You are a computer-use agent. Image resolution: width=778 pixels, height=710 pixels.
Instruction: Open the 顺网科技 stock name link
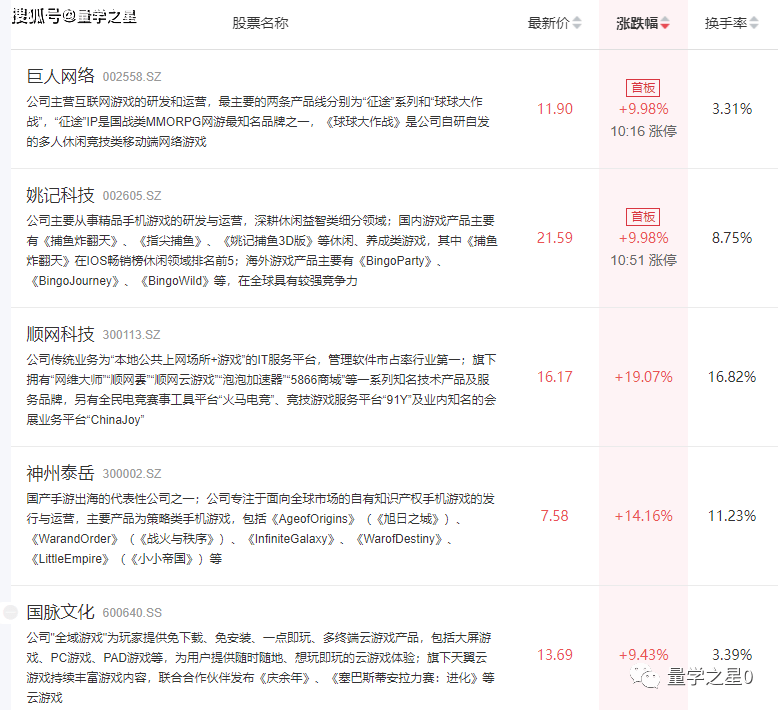(x=60, y=334)
